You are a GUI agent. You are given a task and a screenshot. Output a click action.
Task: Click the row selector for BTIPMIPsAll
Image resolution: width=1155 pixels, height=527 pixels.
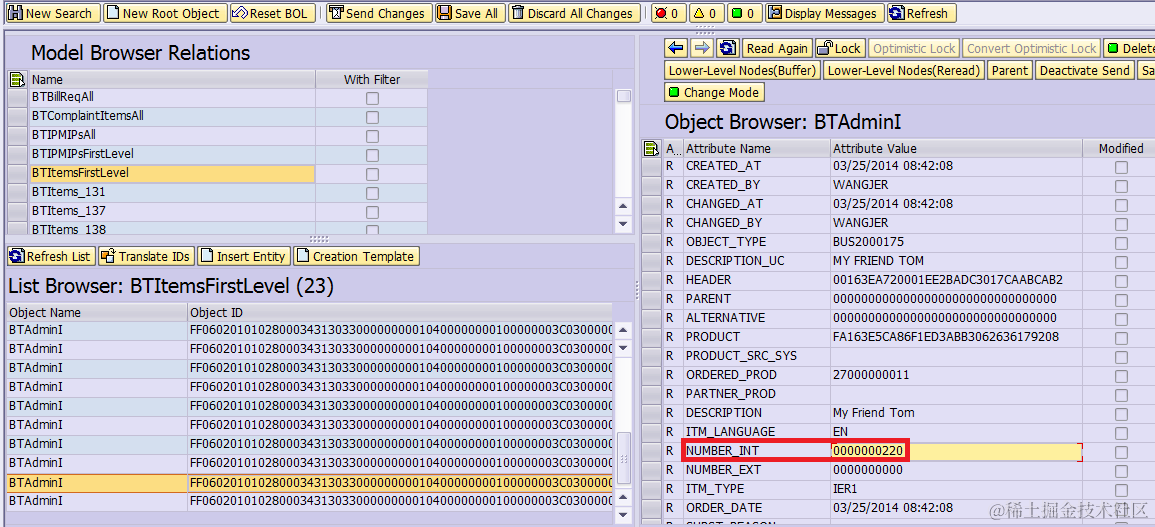click(18, 136)
